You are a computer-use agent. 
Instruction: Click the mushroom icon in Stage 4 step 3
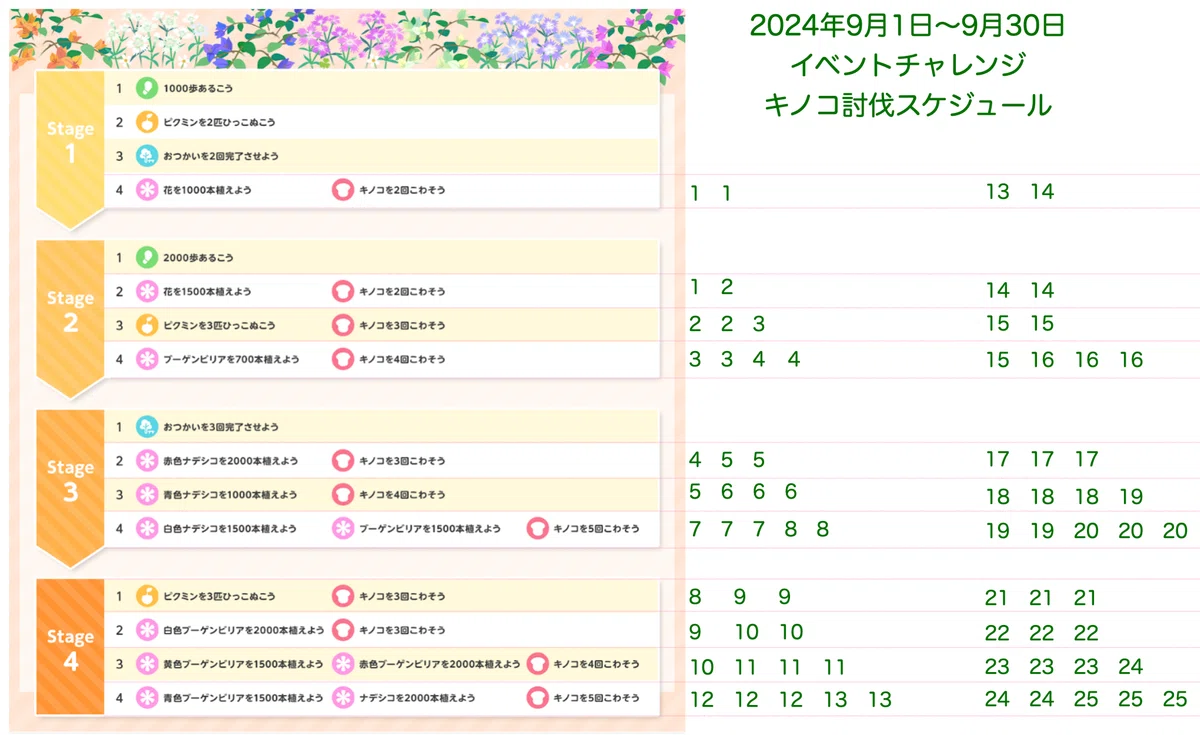click(x=538, y=664)
